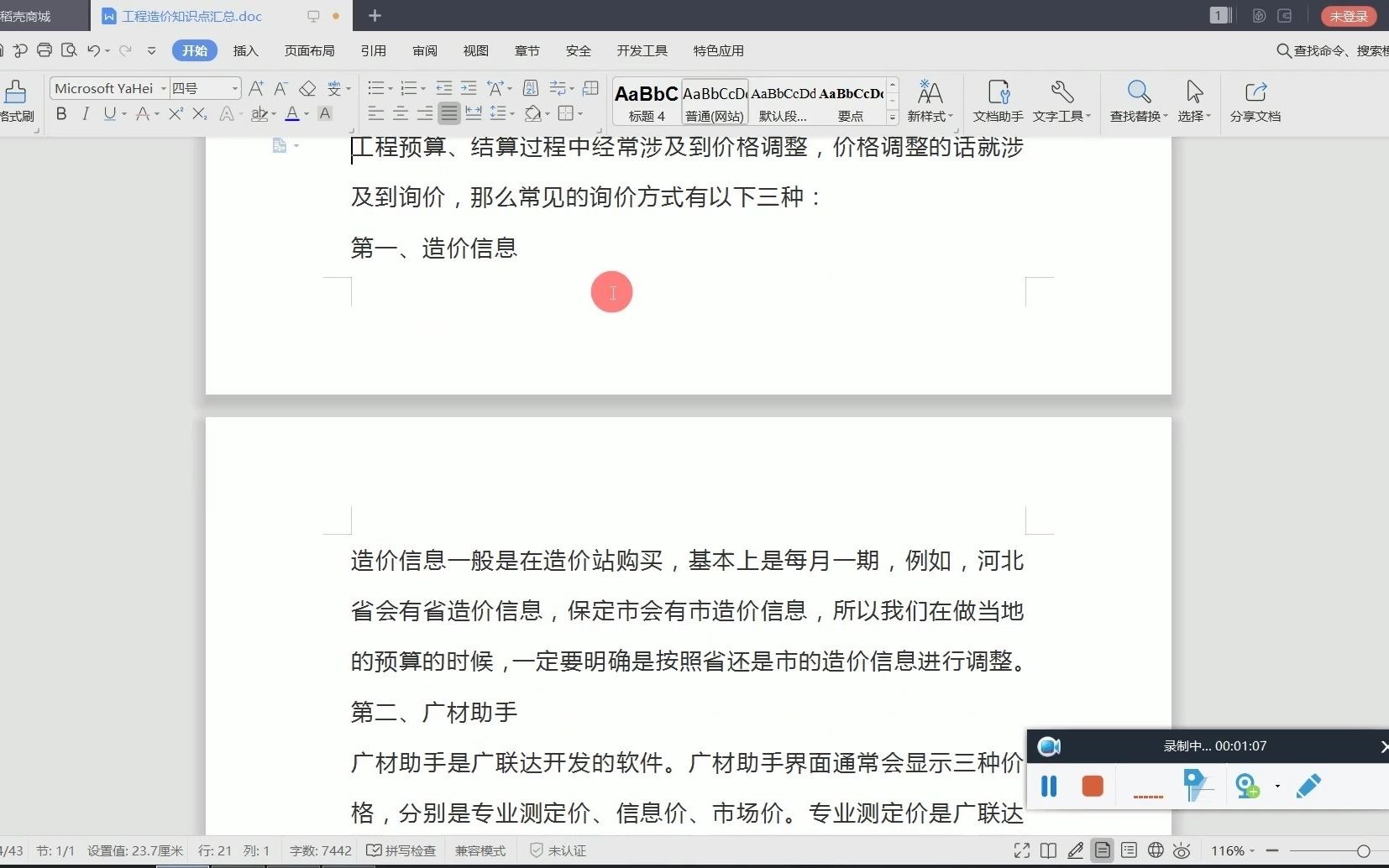The width and height of the screenshot is (1389, 868).
Task: Clear formatting with the eraser icon
Action: click(307, 88)
